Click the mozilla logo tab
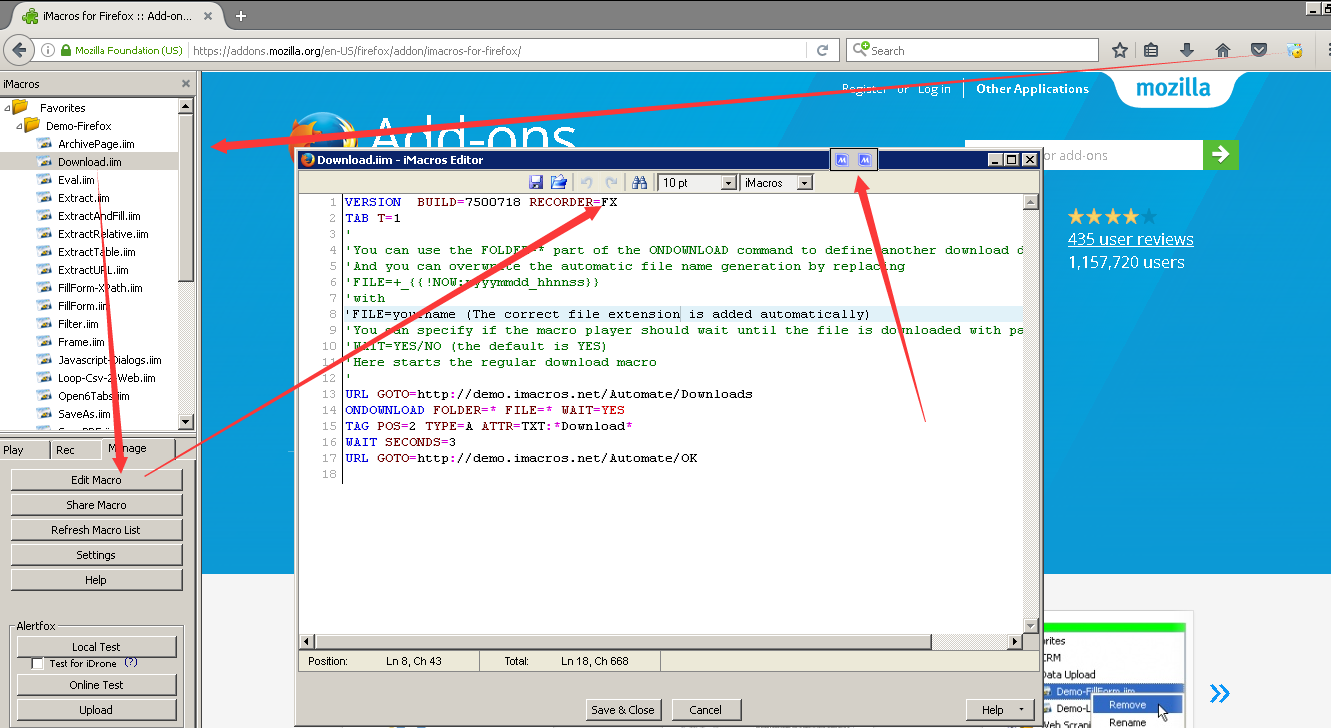The height and width of the screenshot is (728, 1331). [1172, 88]
